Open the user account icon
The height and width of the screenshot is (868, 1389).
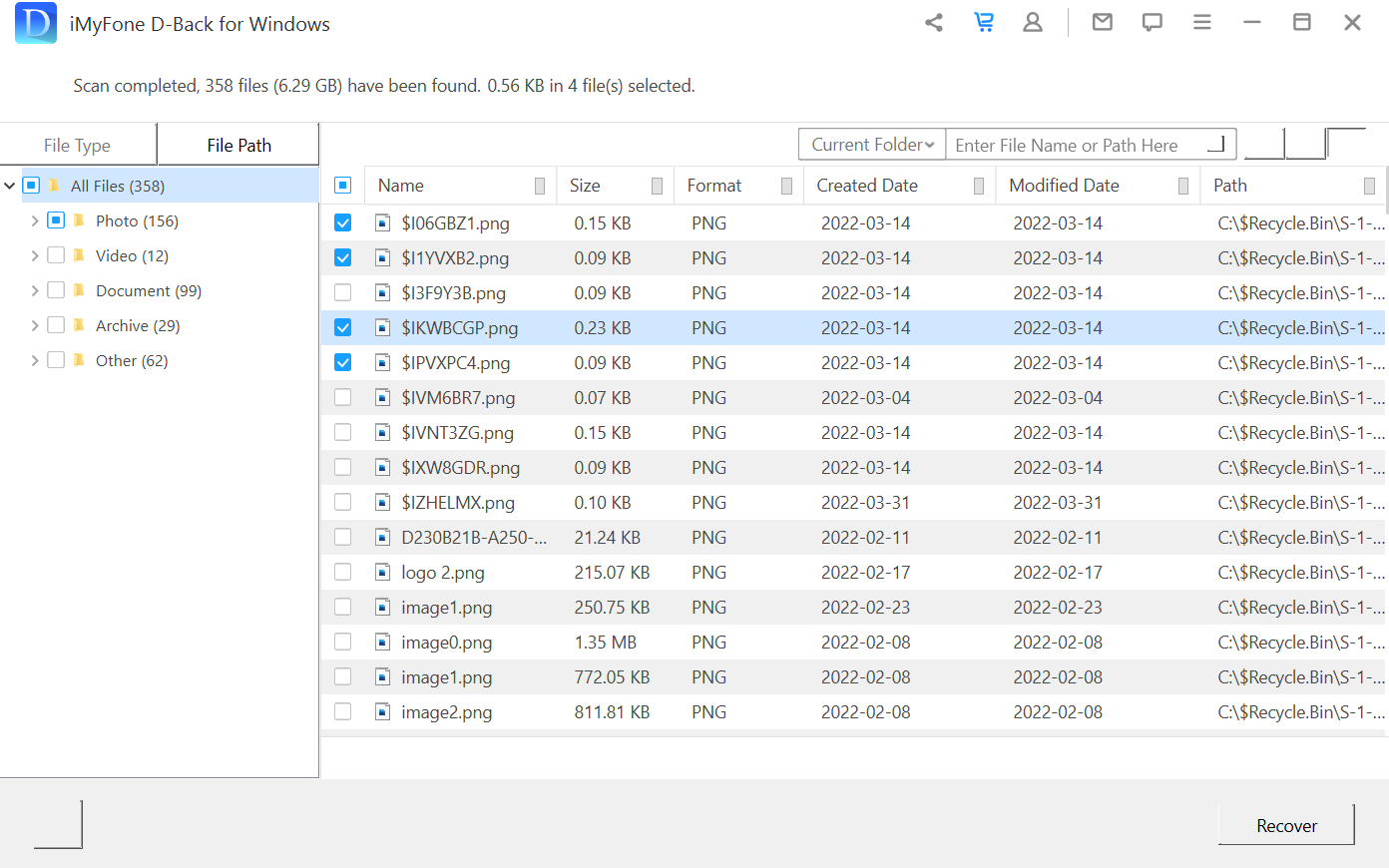pos(1033,22)
